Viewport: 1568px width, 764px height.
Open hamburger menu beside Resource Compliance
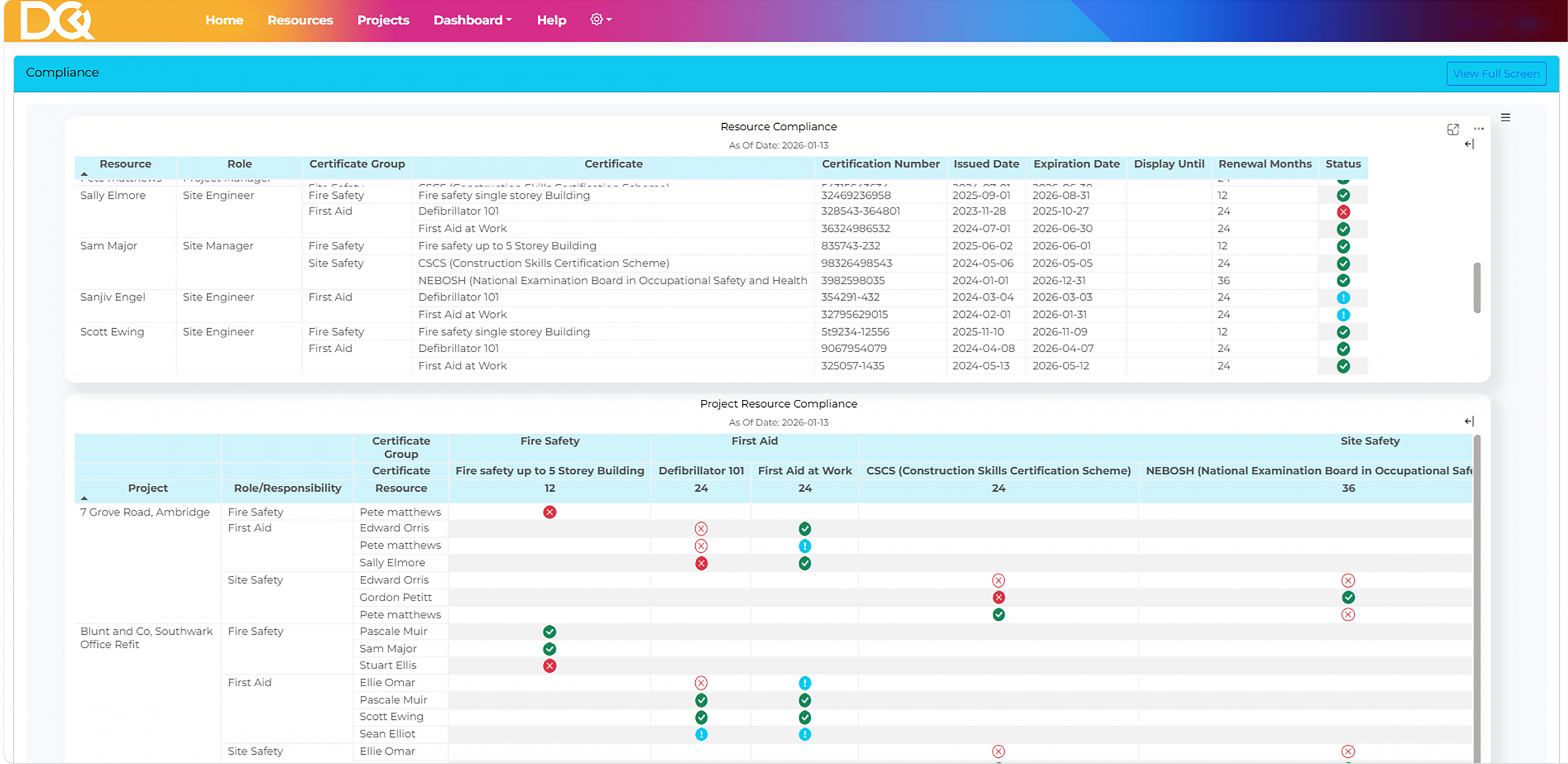pyautogui.click(x=1505, y=118)
